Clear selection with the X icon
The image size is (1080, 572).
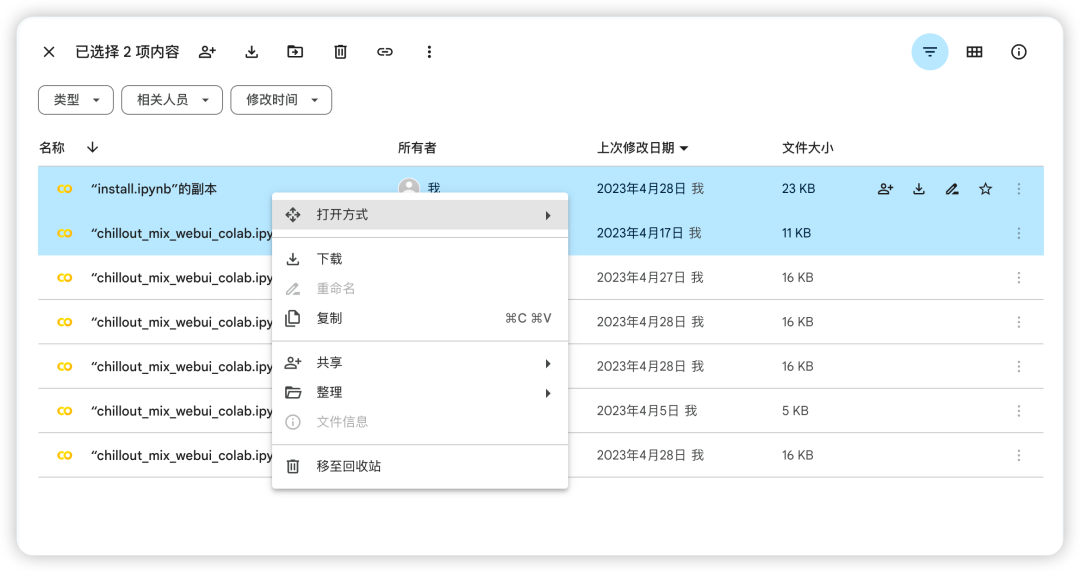click(49, 52)
